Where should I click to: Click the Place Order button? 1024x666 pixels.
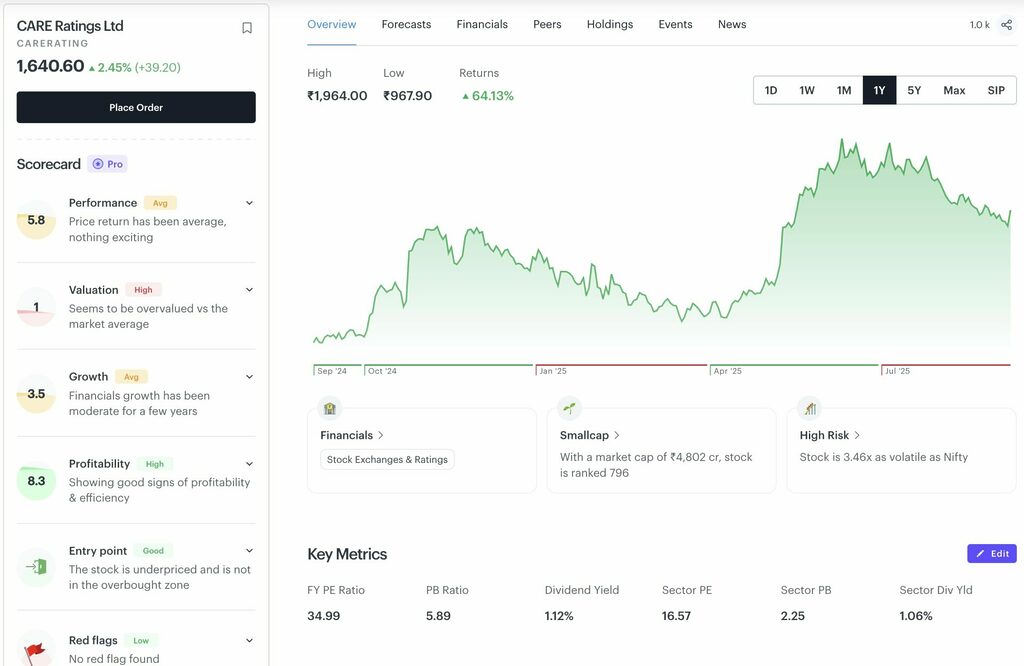[x=136, y=107]
